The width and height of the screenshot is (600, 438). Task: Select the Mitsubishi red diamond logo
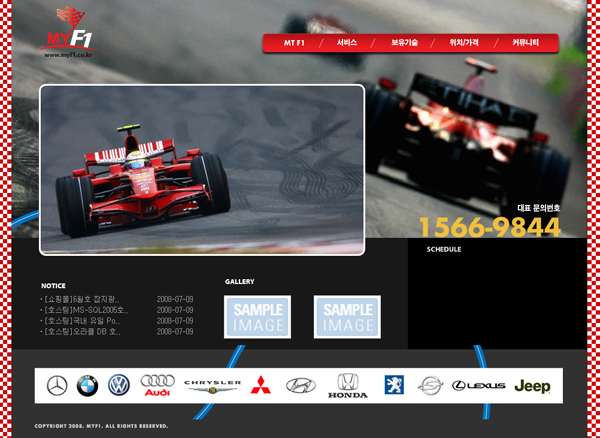pyautogui.click(x=260, y=386)
